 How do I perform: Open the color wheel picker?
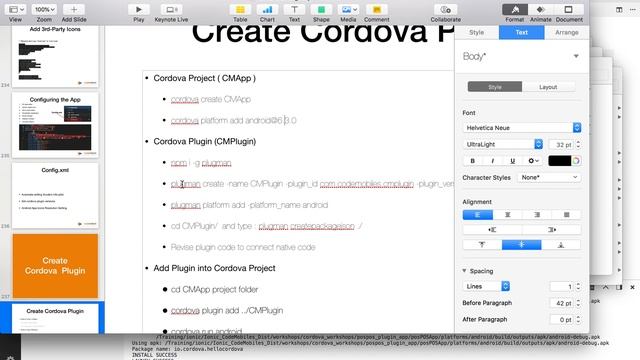576,161
